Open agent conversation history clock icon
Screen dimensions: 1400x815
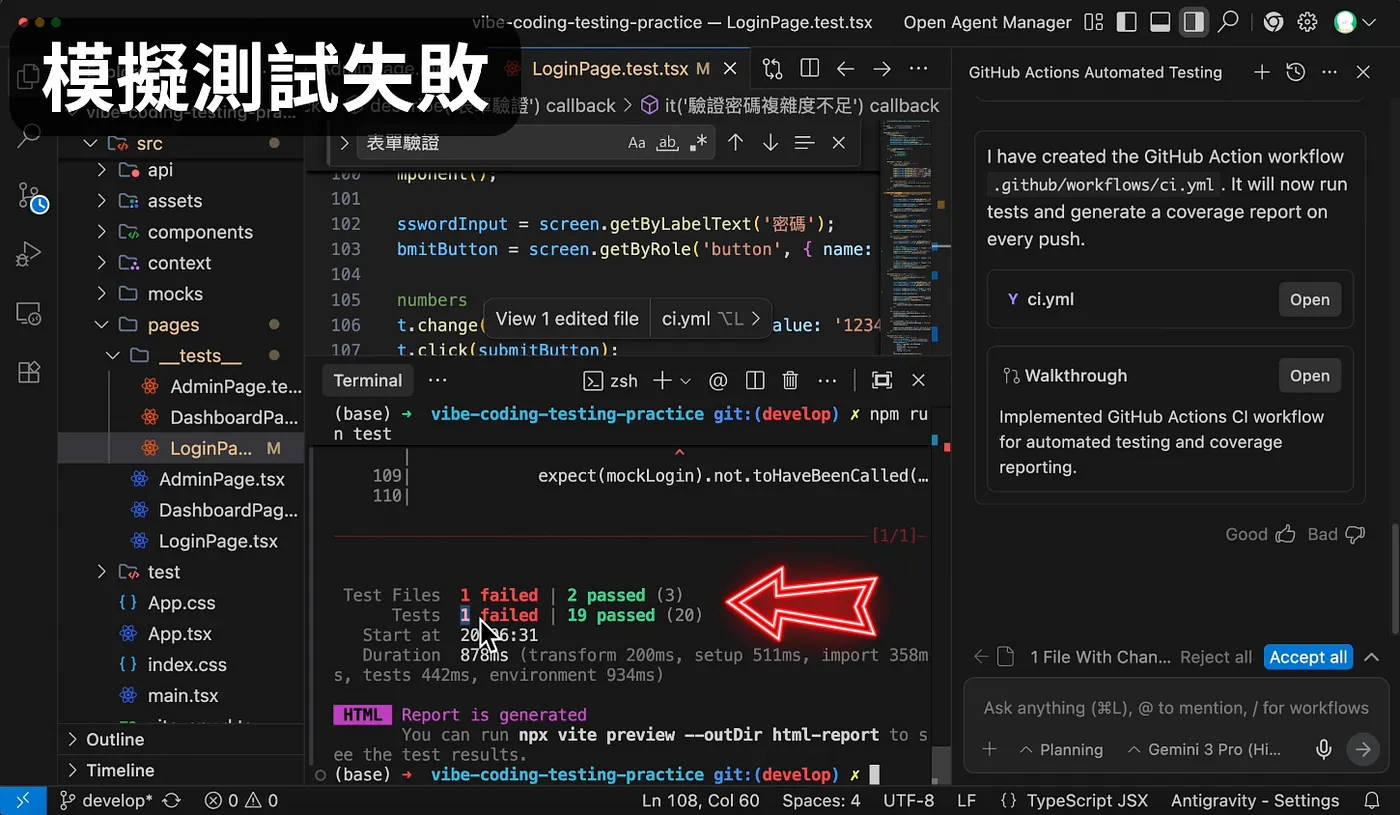(1296, 72)
